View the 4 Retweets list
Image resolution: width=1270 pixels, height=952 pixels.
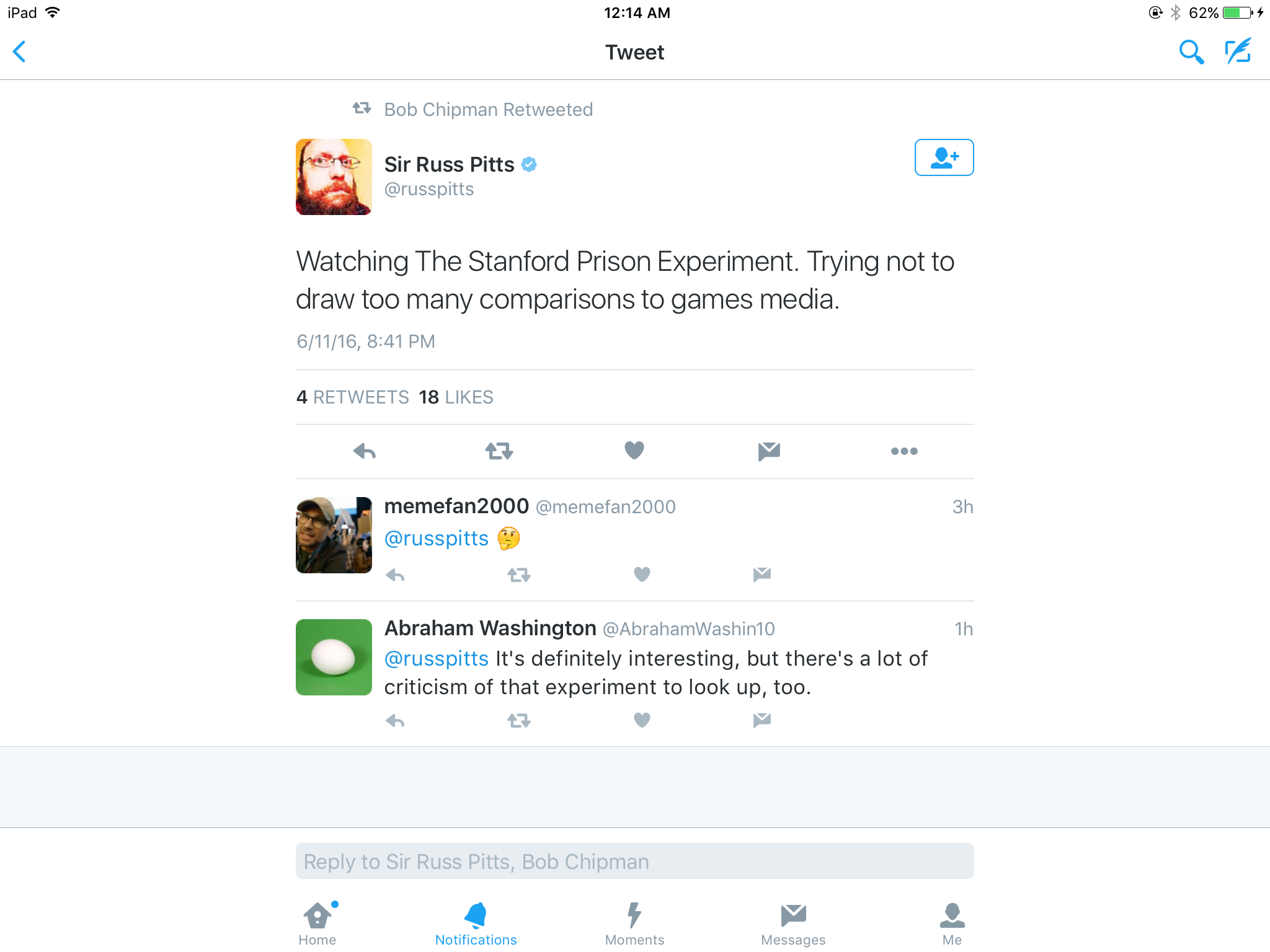[352, 397]
